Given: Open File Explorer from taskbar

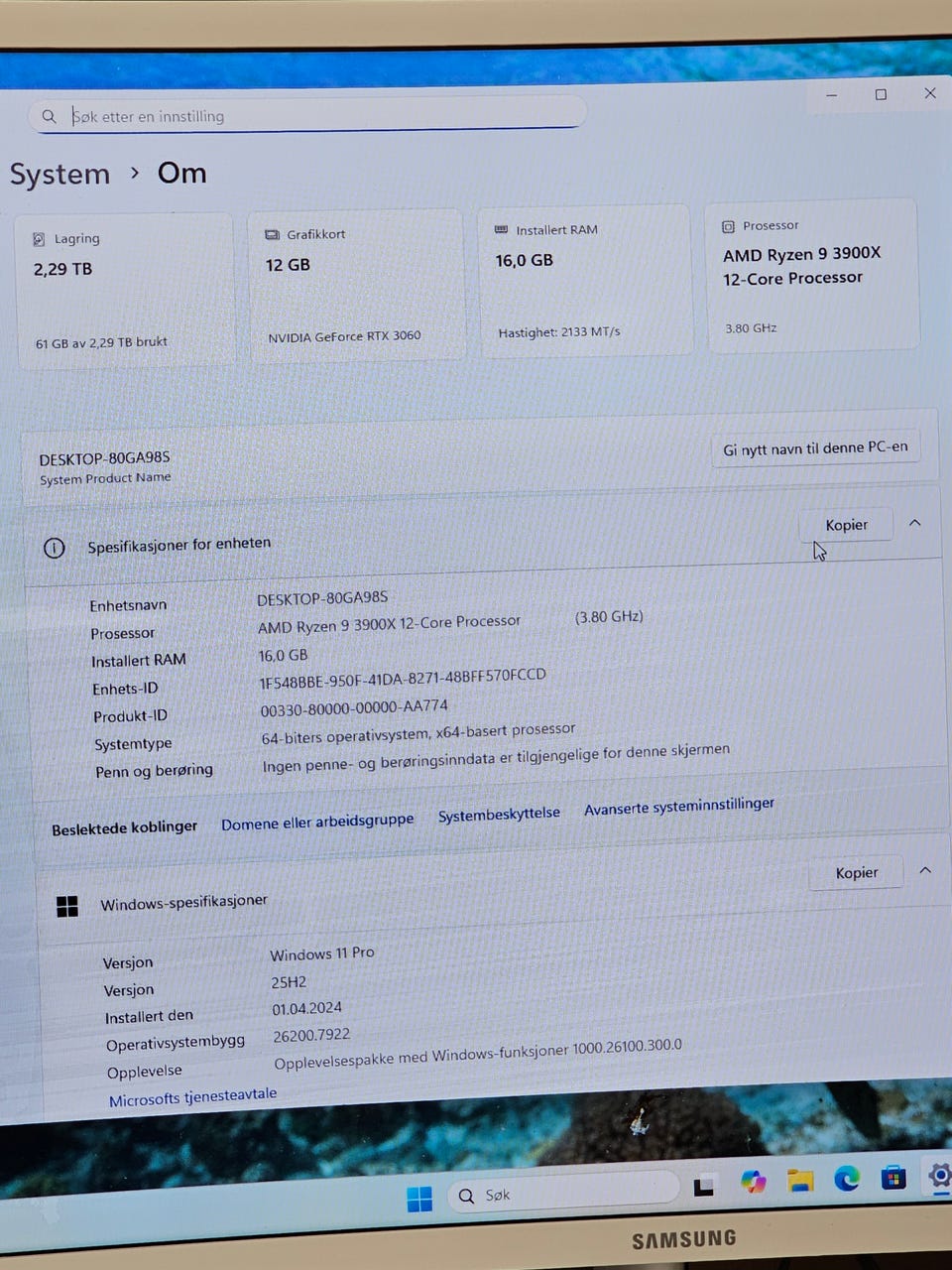Looking at the screenshot, I should [800, 1180].
